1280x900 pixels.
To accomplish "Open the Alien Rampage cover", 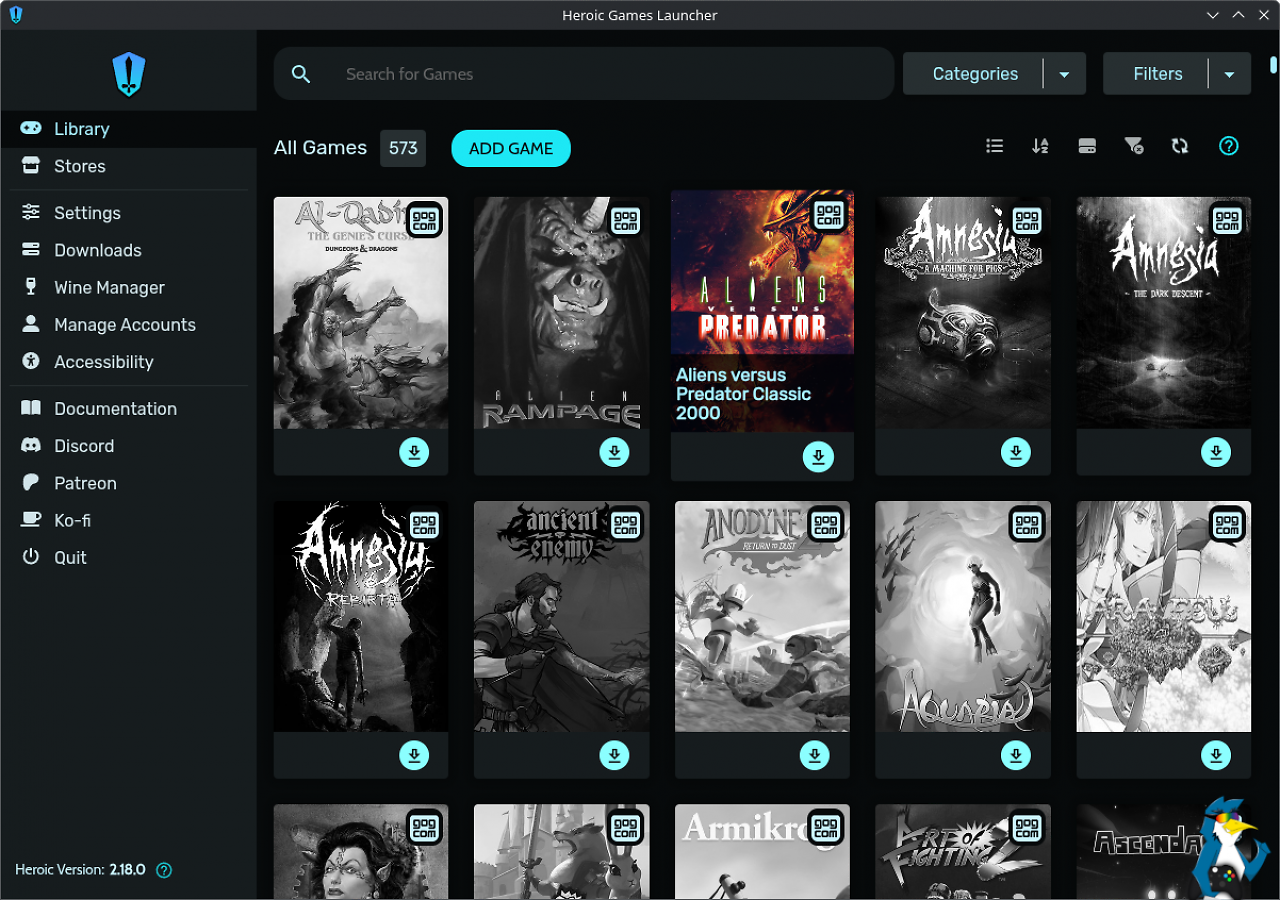I will 561,313.
